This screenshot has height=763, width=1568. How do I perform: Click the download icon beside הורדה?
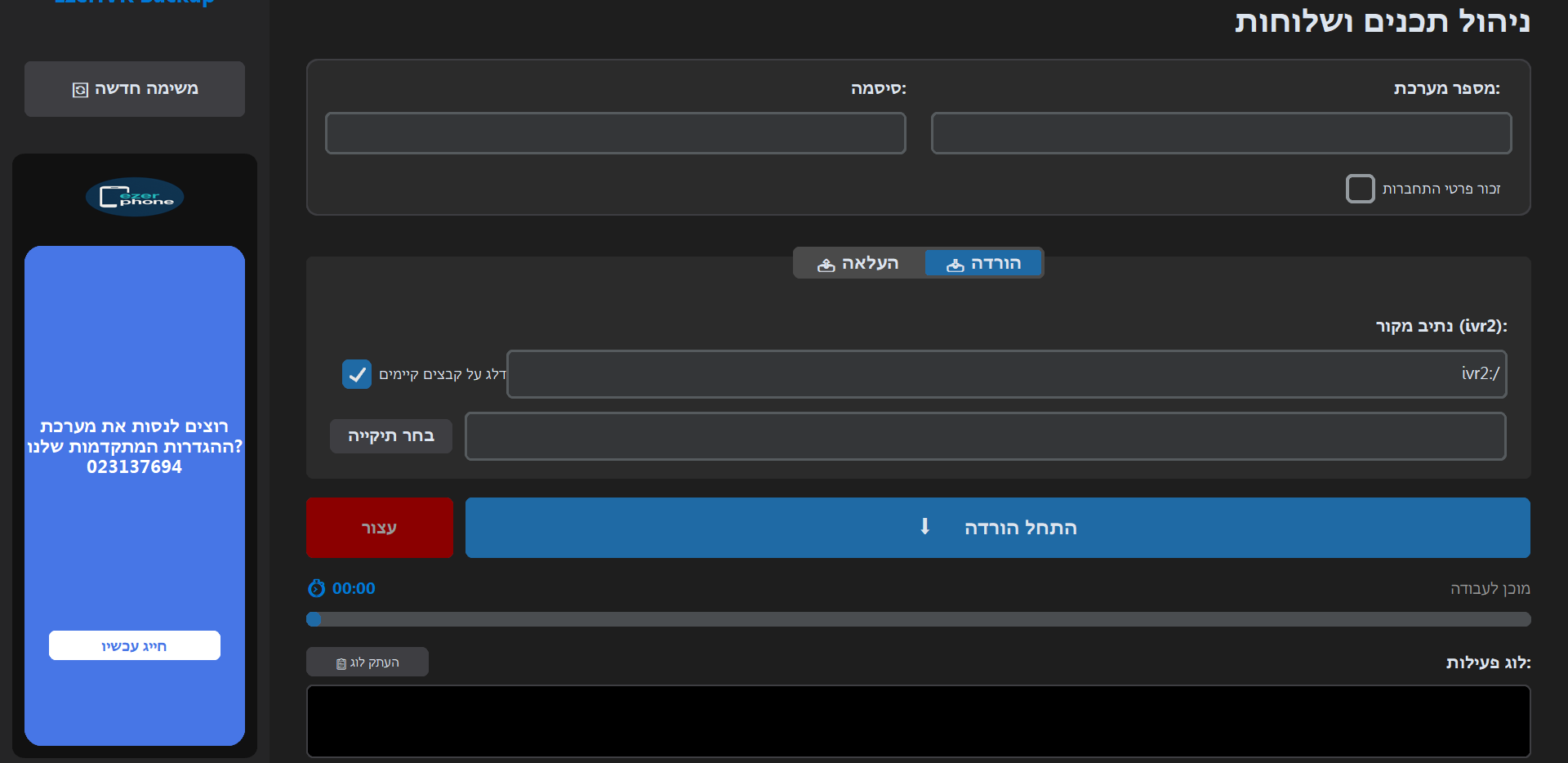tap(955, 265)
